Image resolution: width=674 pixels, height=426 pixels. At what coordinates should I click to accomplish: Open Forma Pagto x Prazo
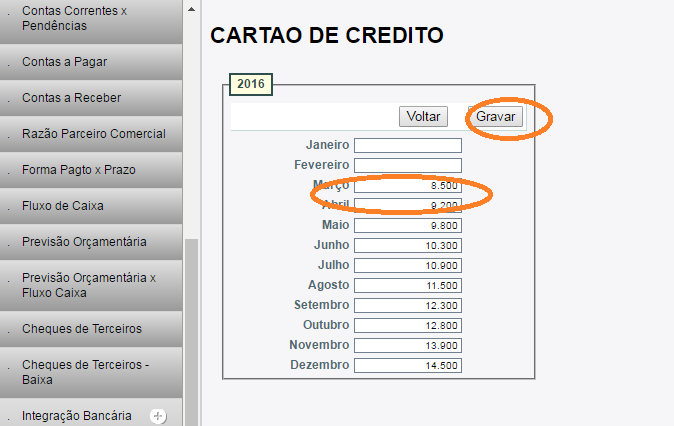pyautogui.click(x=78, y=170)
